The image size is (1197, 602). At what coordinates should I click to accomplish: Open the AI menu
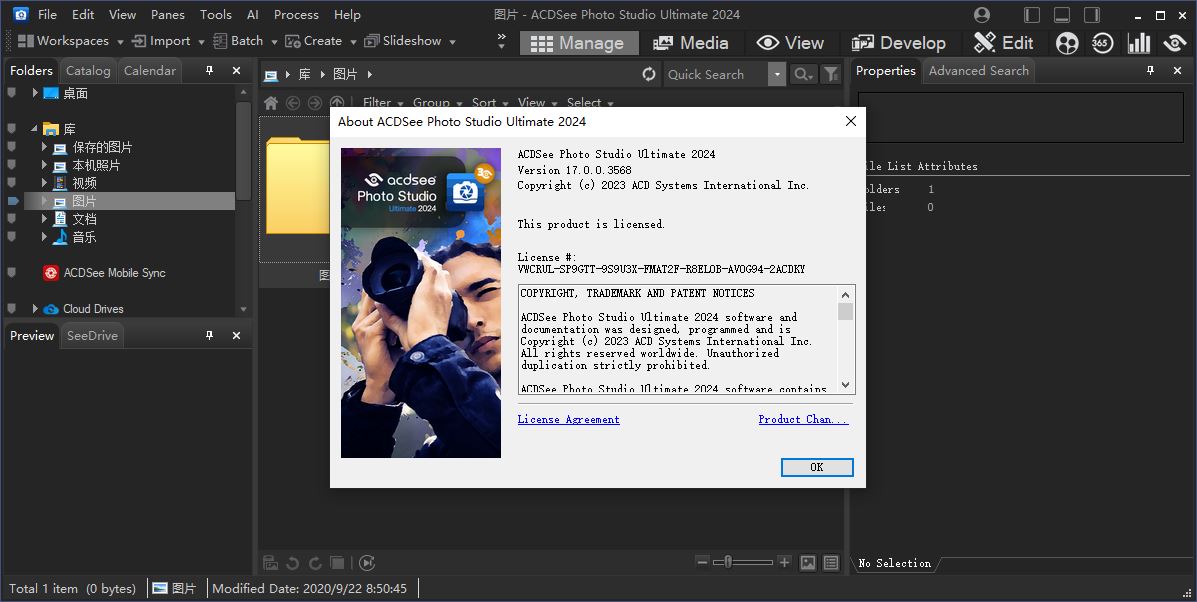[x=253, y=14]
